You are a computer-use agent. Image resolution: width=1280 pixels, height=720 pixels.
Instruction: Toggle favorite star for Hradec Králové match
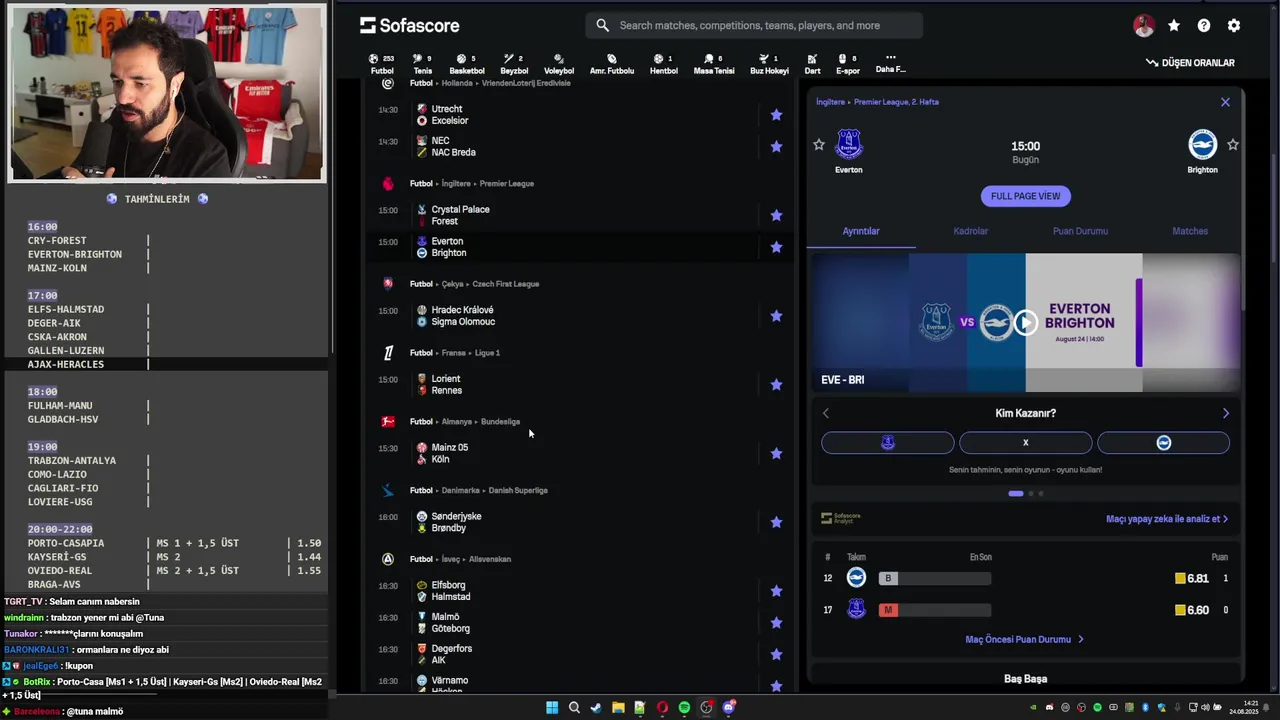(776, 316)
